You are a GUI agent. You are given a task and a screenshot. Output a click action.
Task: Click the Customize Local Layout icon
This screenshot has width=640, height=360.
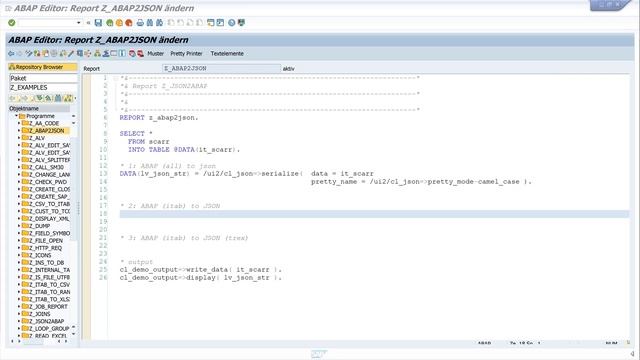click(241, 23)
